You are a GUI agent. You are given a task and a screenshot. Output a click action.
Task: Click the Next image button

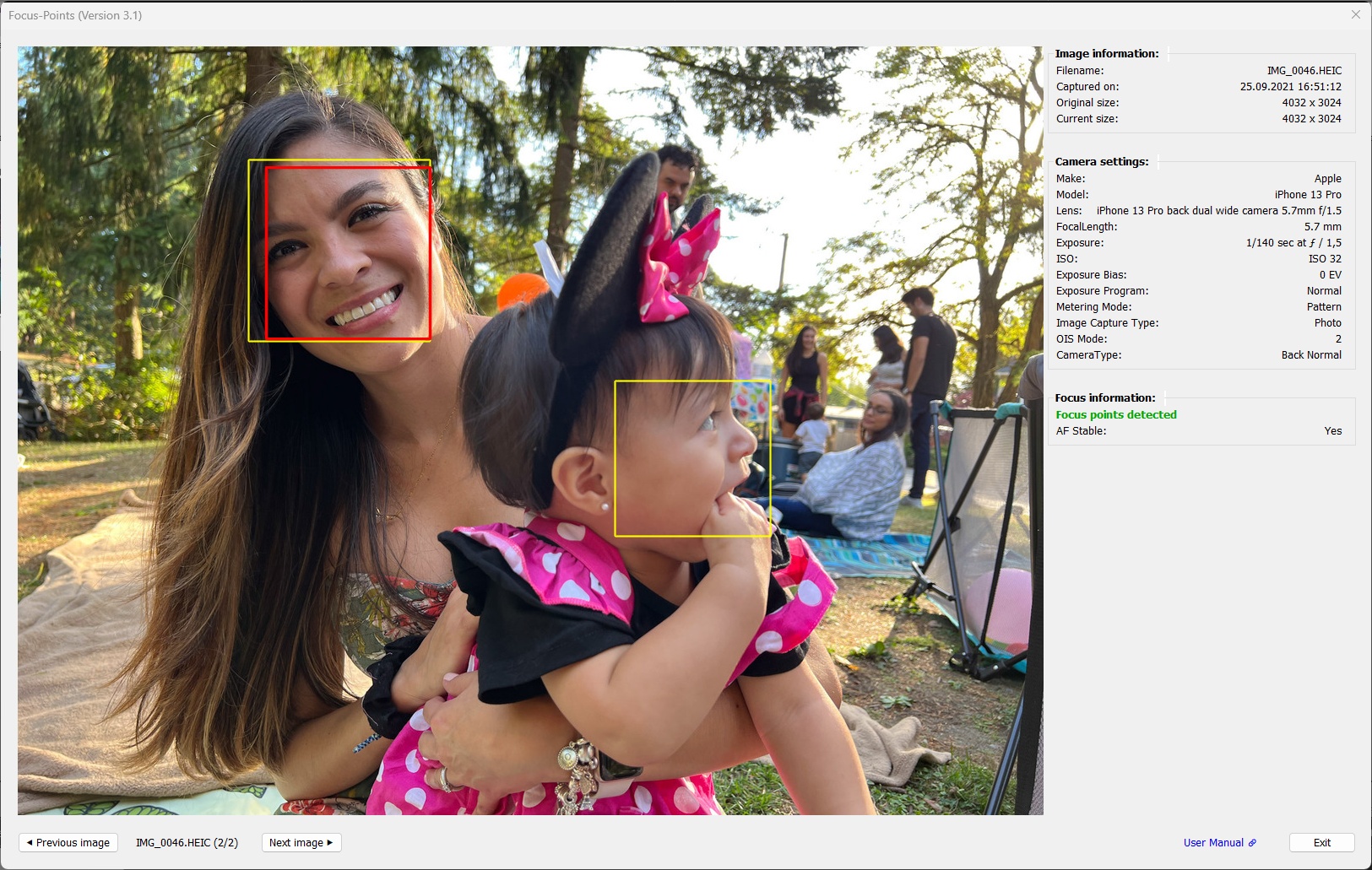point(301,842)
